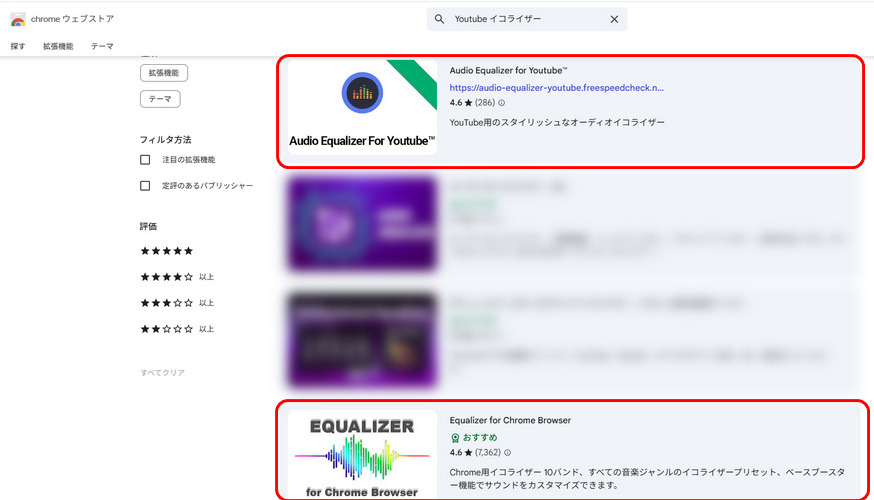Enable the 定評のあるパブリッシャー checkbox

tap(145, 186)
